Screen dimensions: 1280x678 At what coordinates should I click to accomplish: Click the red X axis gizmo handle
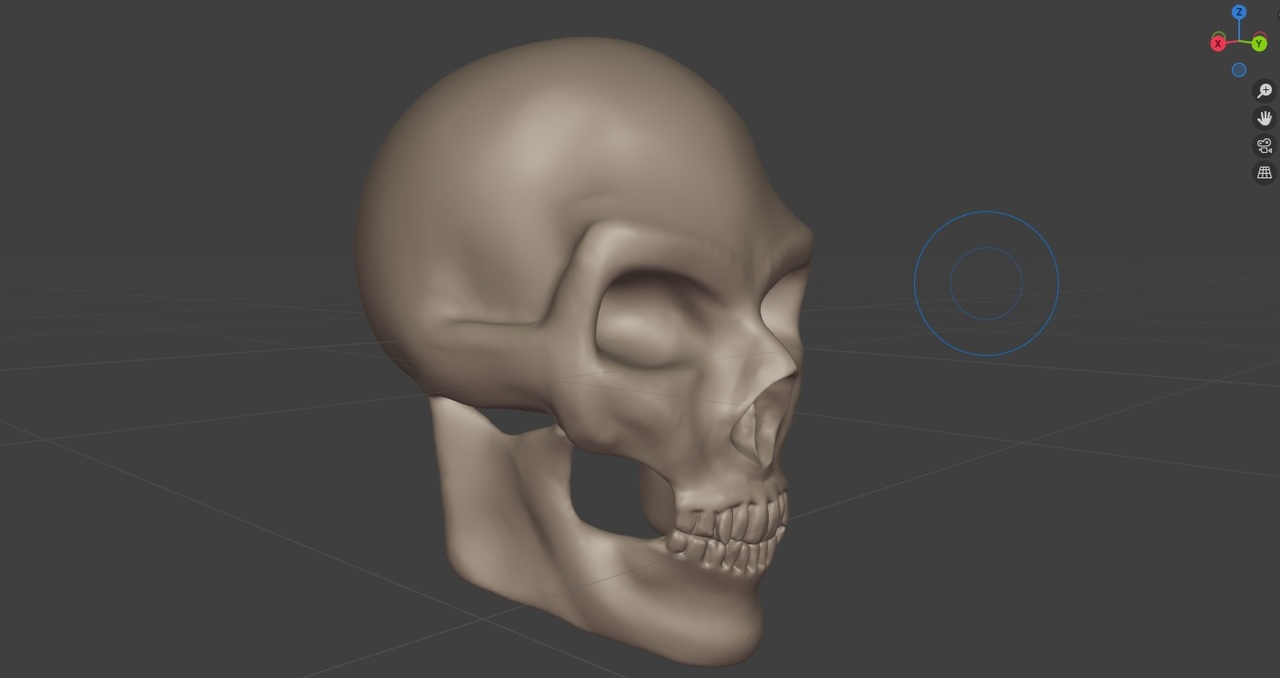1218,43
